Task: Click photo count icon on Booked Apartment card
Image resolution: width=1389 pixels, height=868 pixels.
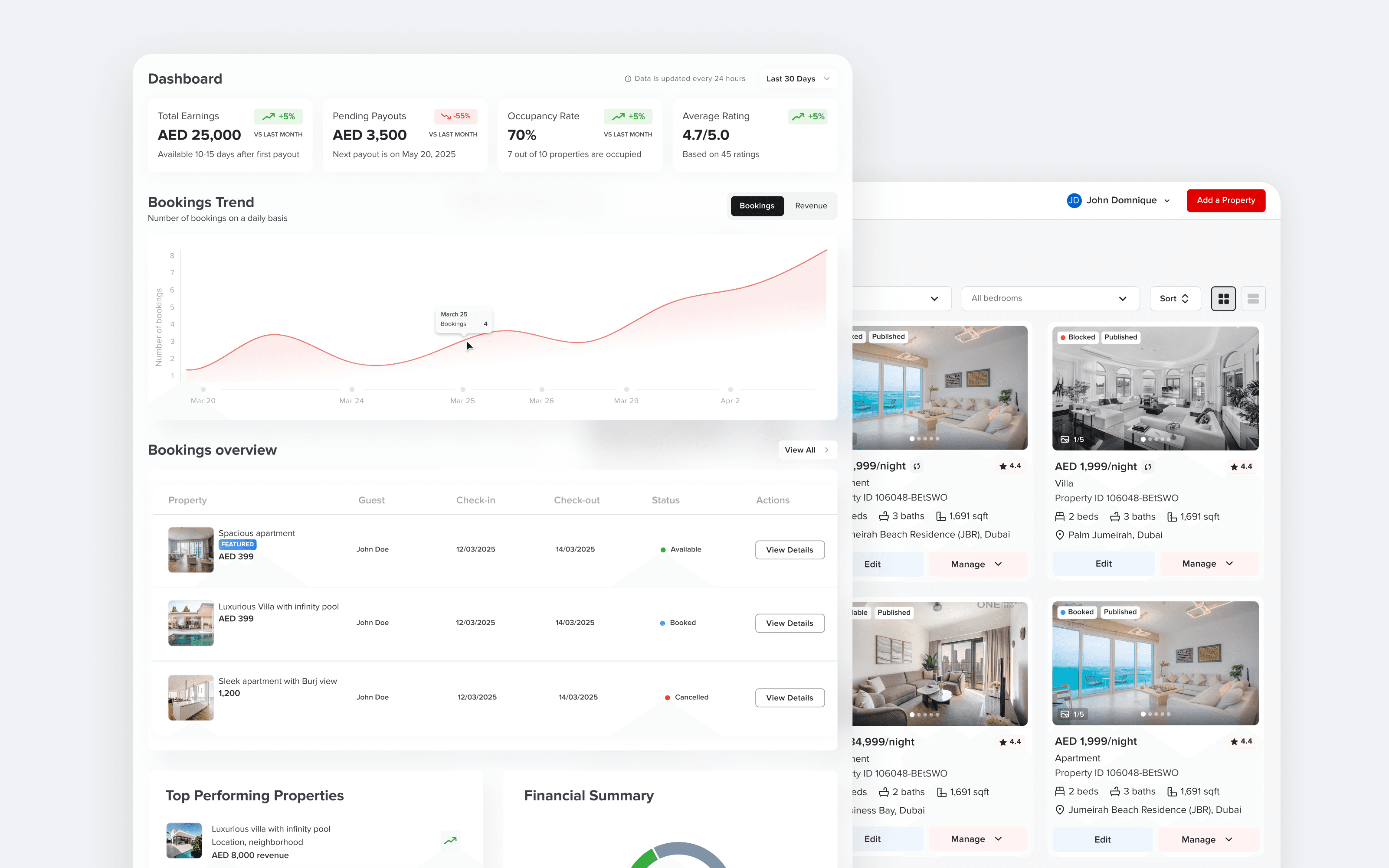Action: click(1065, 715)
